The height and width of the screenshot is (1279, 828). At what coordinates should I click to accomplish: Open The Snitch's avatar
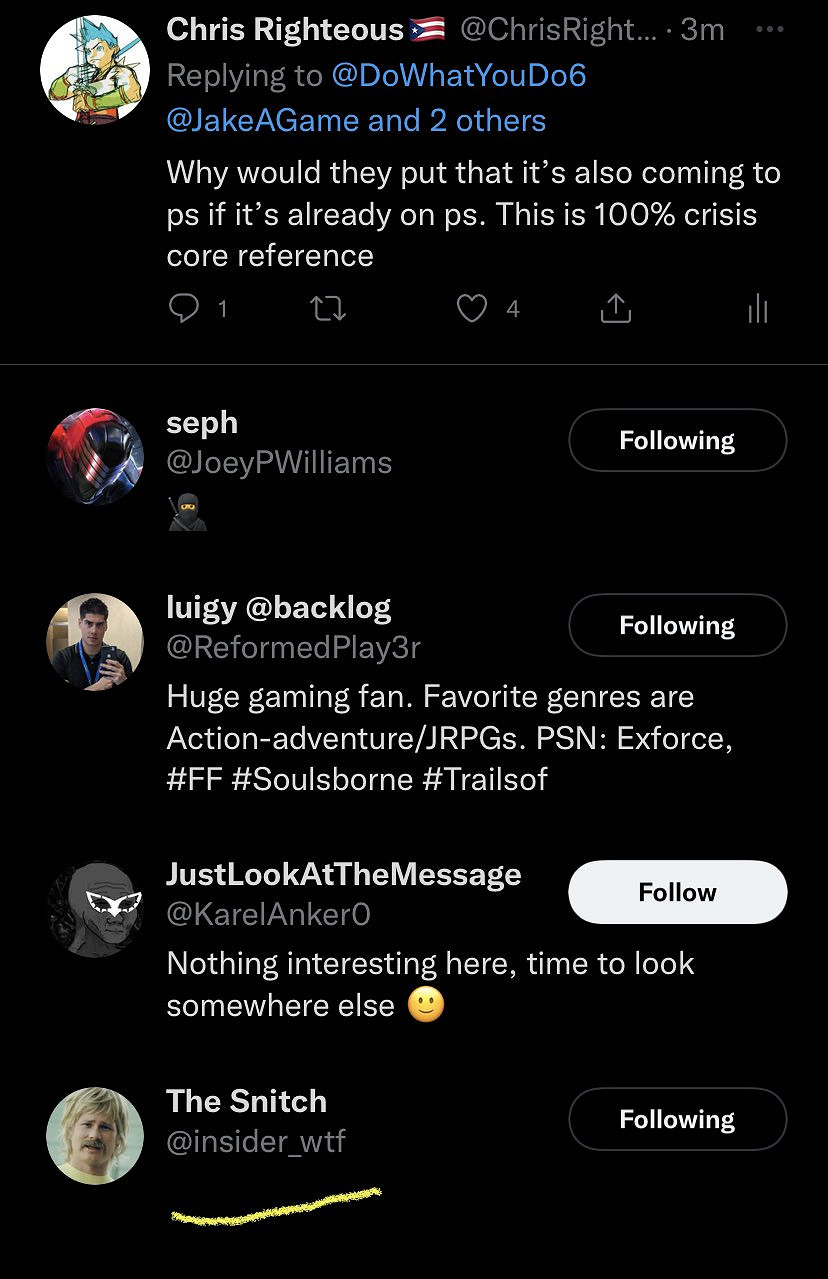(x=94, y=1136)
